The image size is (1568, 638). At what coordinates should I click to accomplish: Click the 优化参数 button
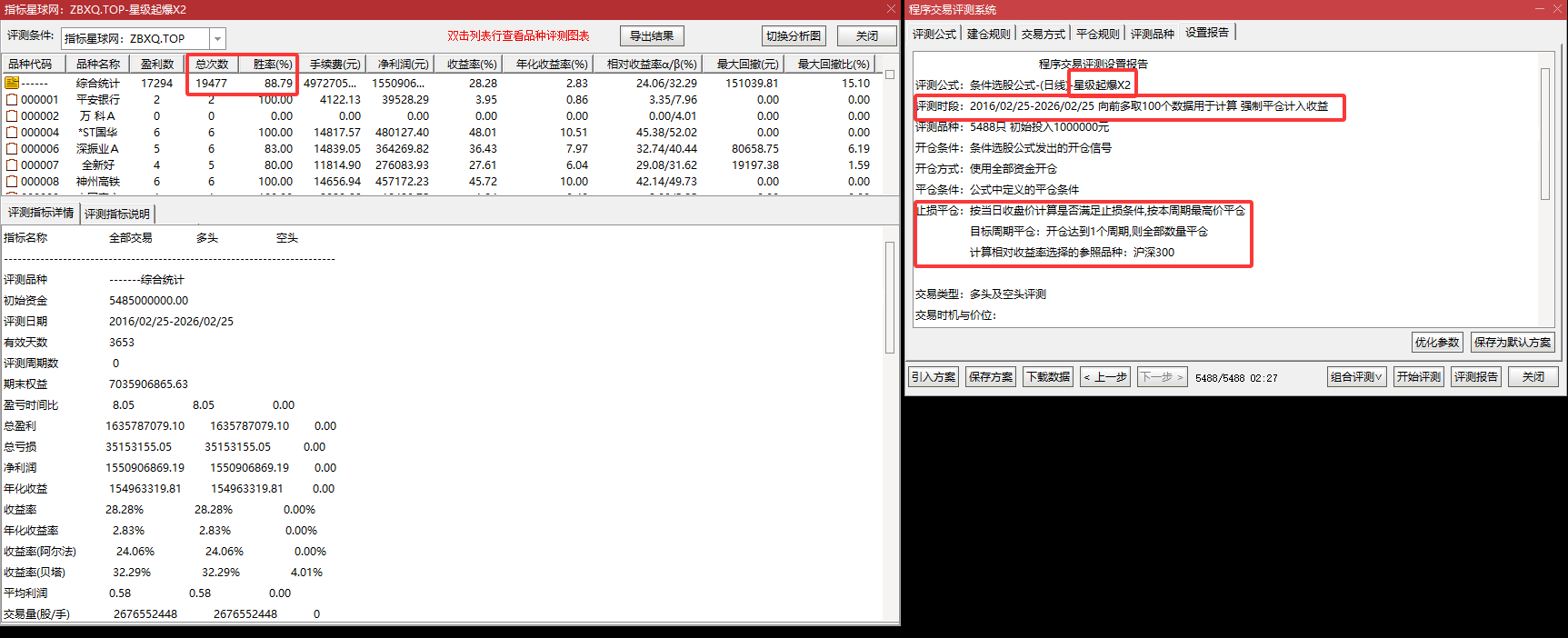pos(1437,343)
